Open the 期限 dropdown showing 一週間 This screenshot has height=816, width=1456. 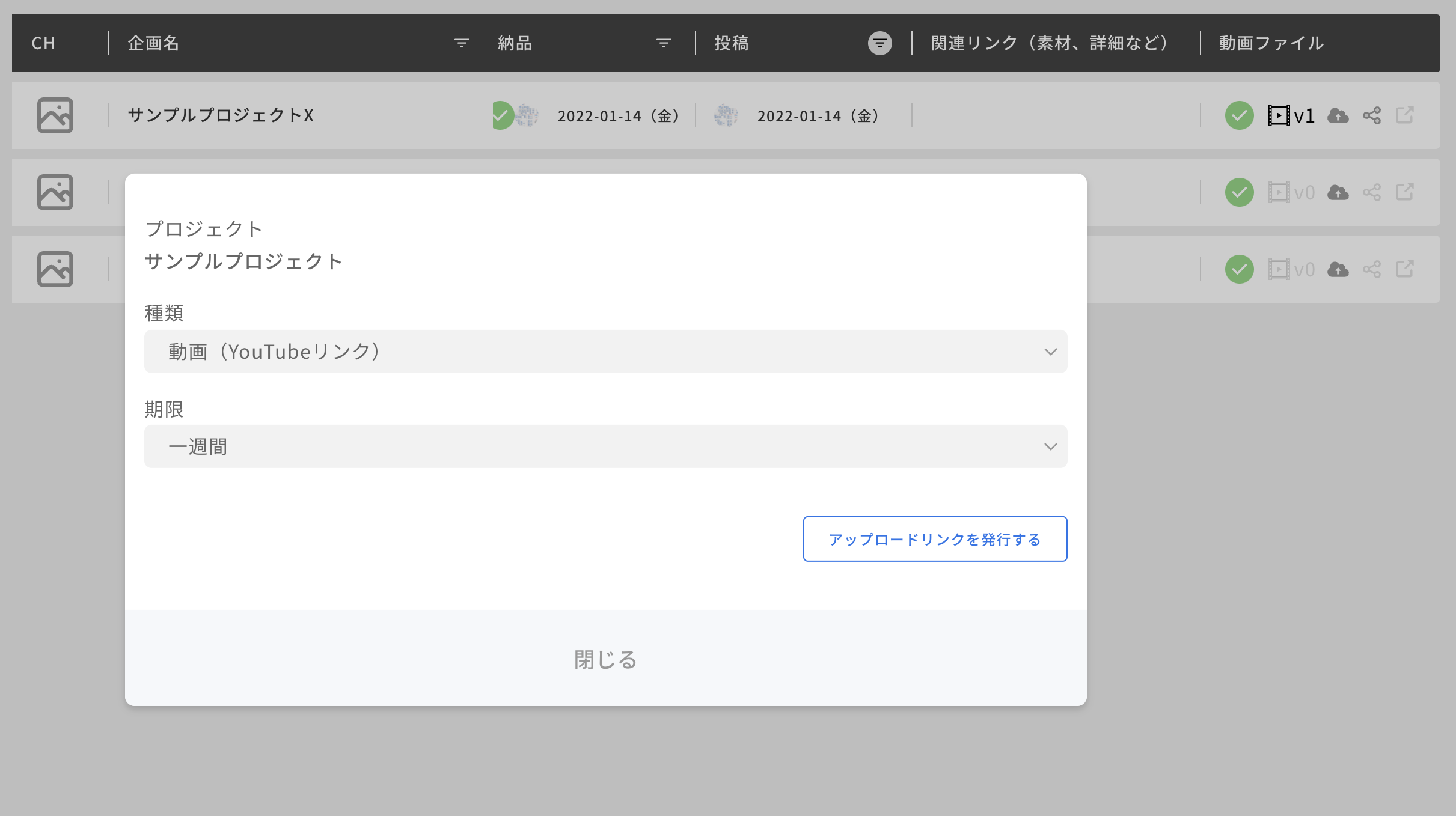pos(605,446)
